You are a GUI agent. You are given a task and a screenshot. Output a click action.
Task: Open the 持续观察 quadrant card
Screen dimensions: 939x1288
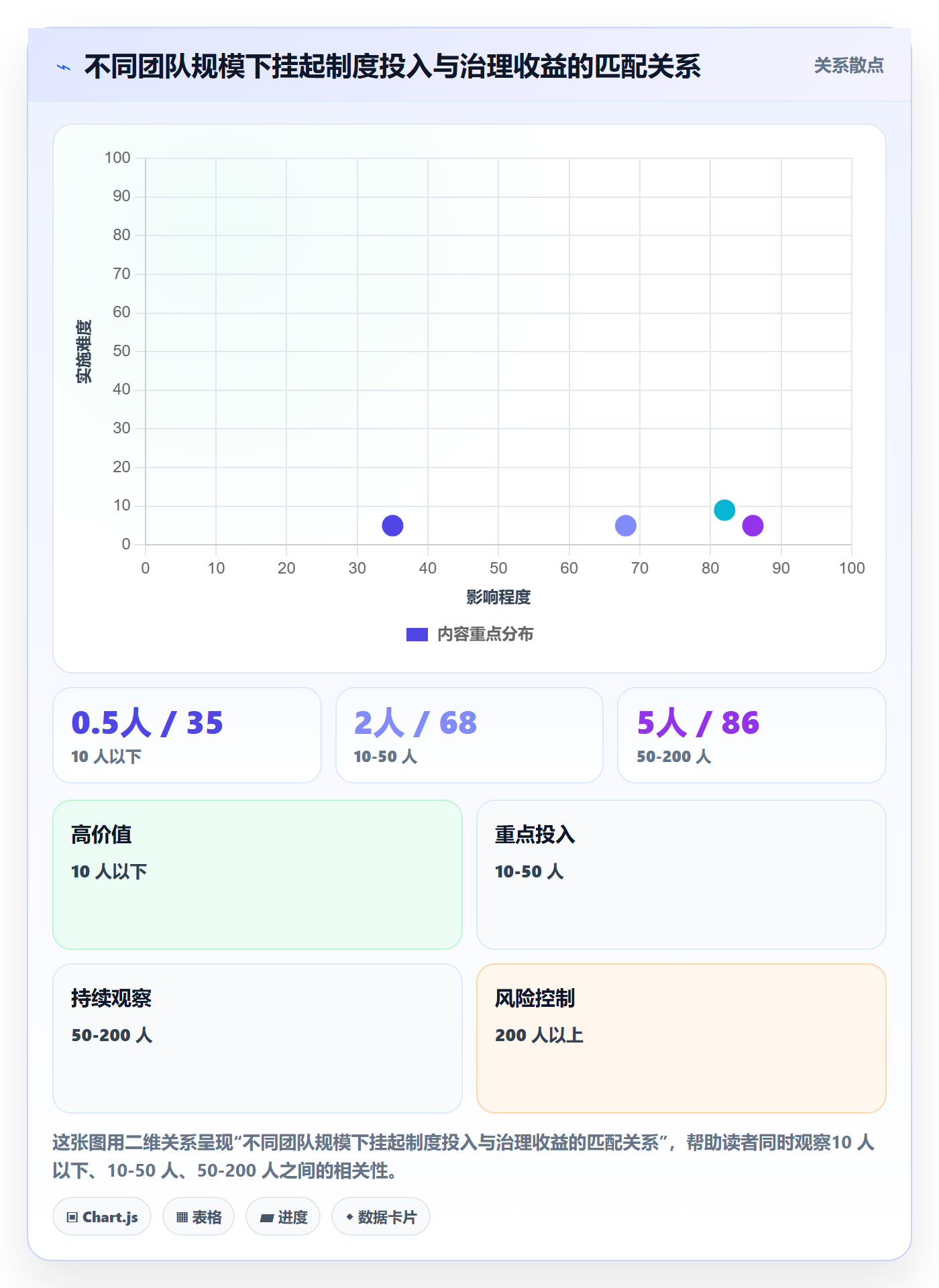258,1038
